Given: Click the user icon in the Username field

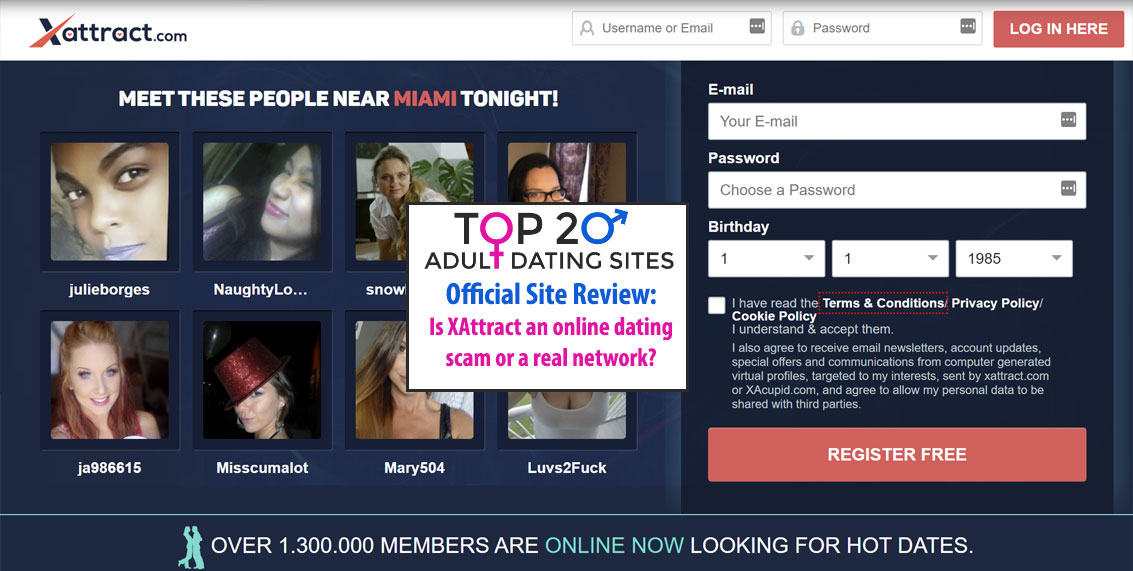Looking at the screenshot, I should pos(587,28).
